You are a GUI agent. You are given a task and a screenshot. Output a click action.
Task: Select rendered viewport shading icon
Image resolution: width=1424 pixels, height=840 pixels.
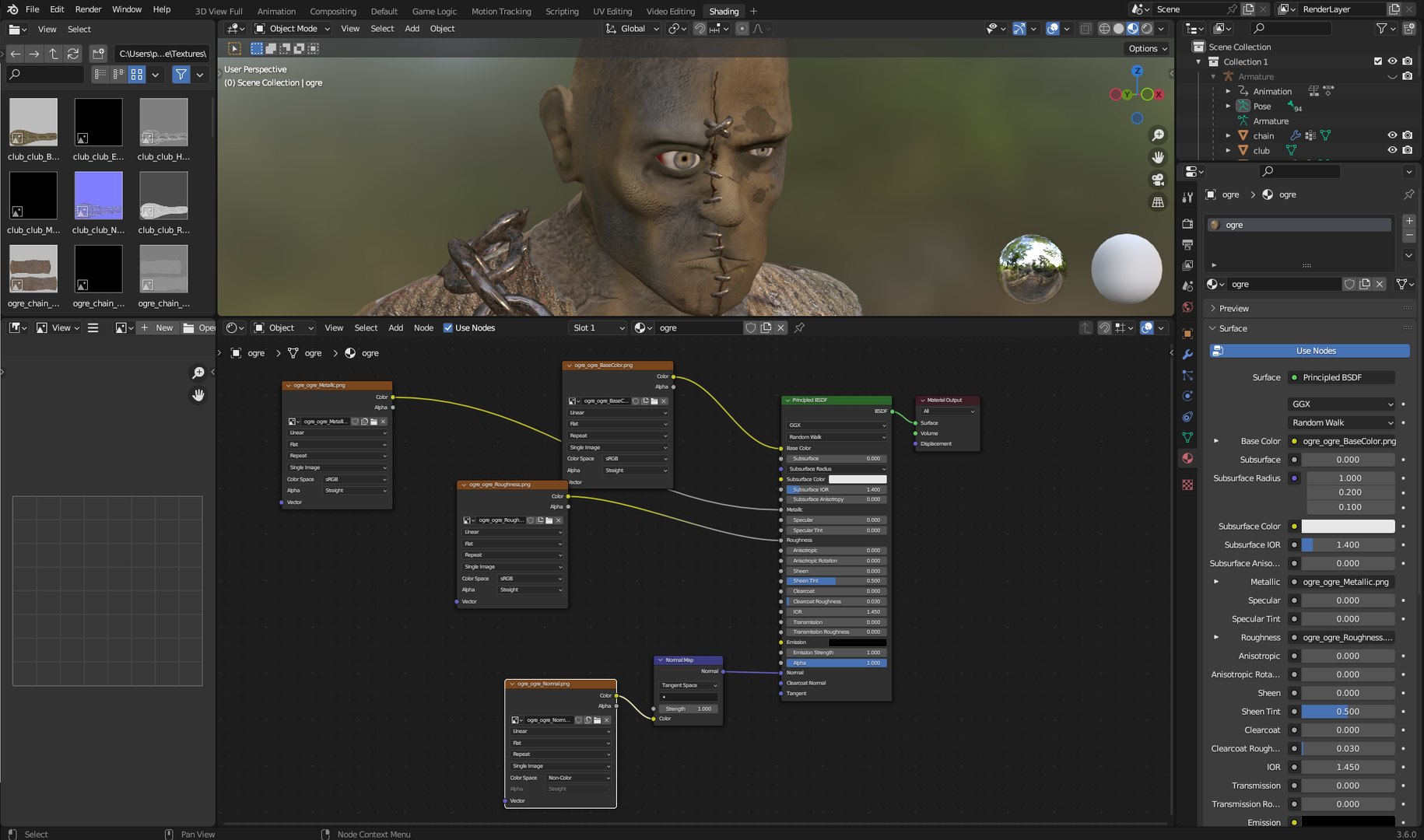click(x=1147, y=29)
